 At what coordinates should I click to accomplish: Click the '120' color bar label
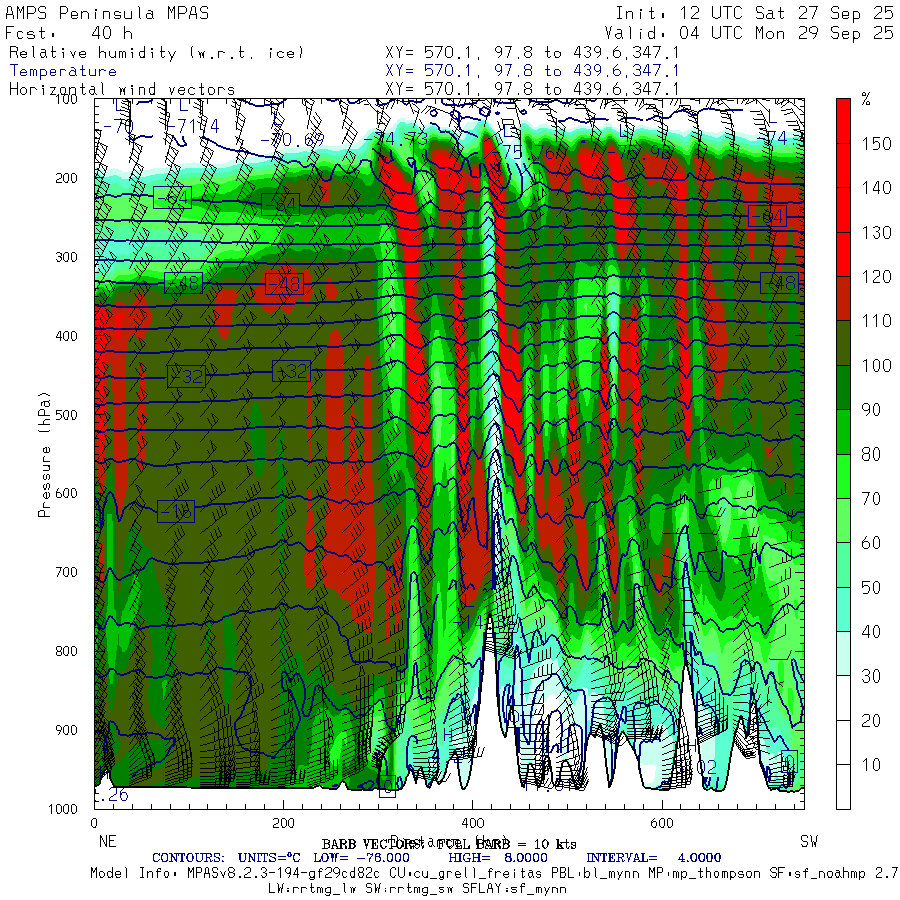coord(876,277)
